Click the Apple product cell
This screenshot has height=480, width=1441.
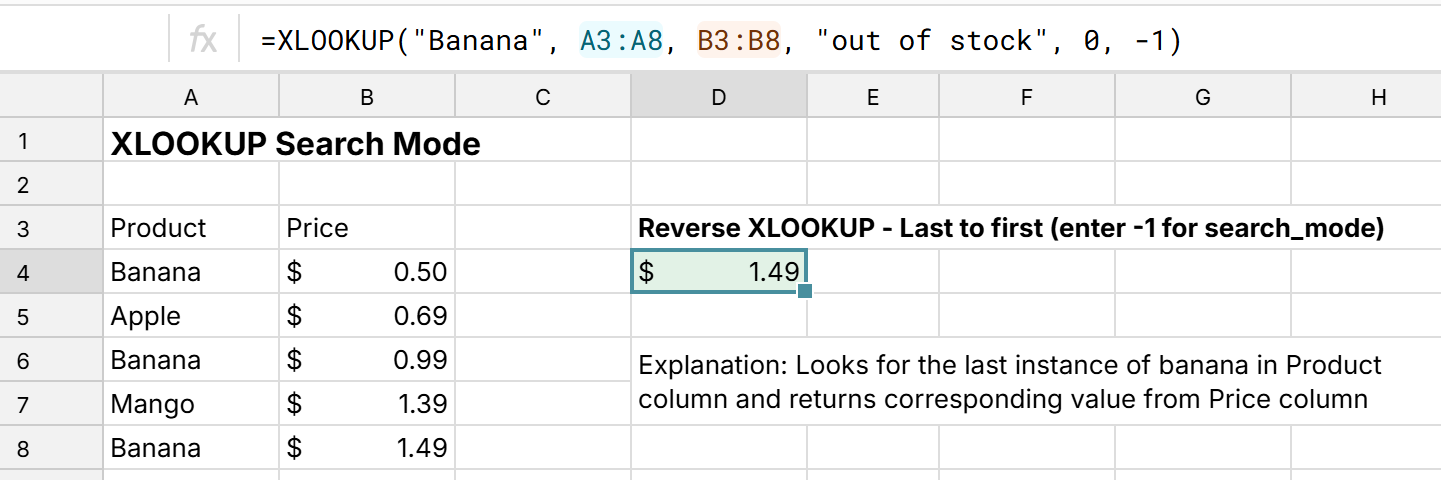[x=190, y=316]
